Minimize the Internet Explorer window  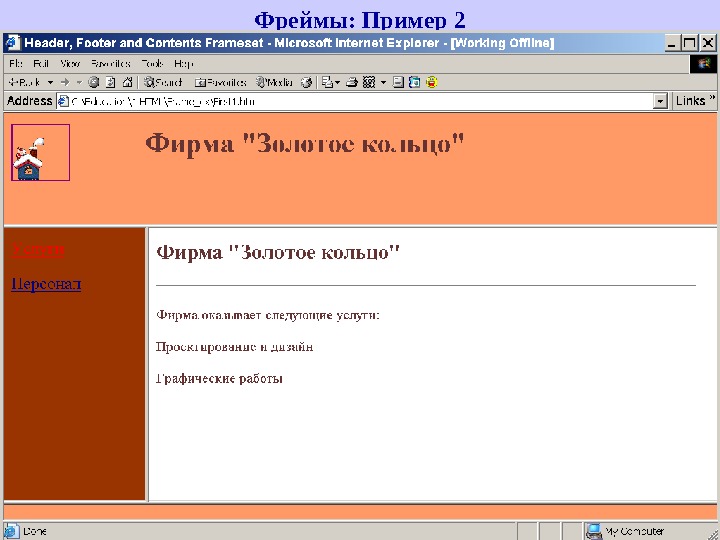[x=672, y=44]
